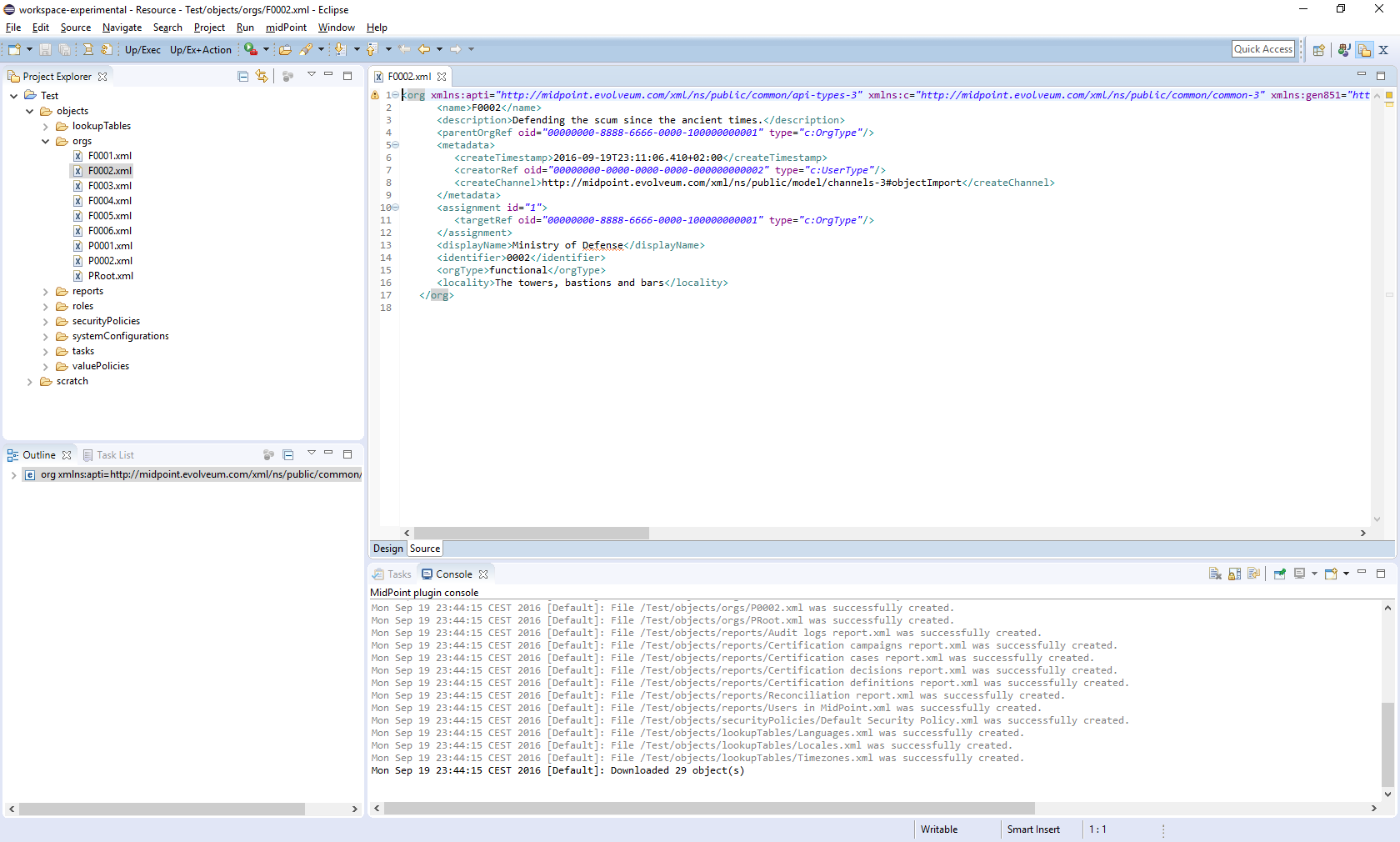Click the Pin Console icon
The width and height of the screenshot is (1400, 842).
click(x=1279, y=574)
